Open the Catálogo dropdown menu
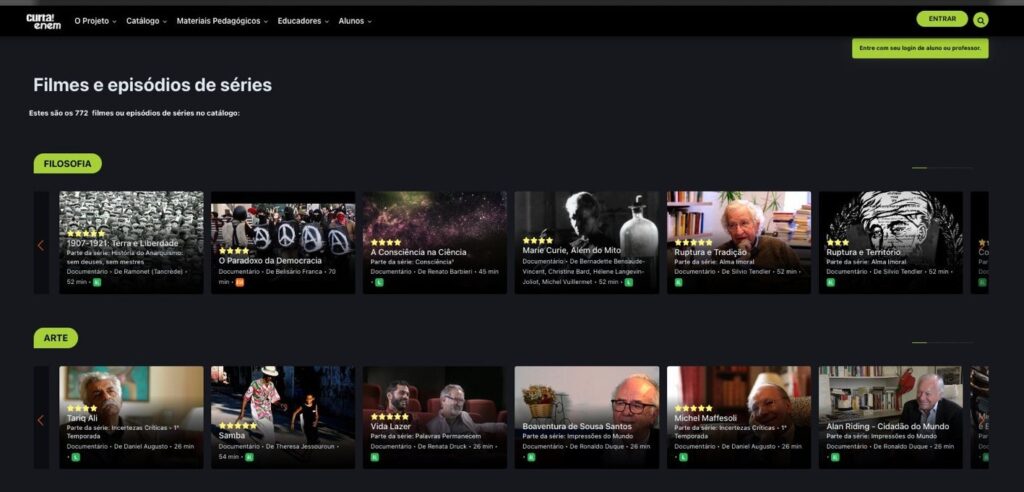Image resolution: width=1024 pixels, height=492 pixels. 147,21
